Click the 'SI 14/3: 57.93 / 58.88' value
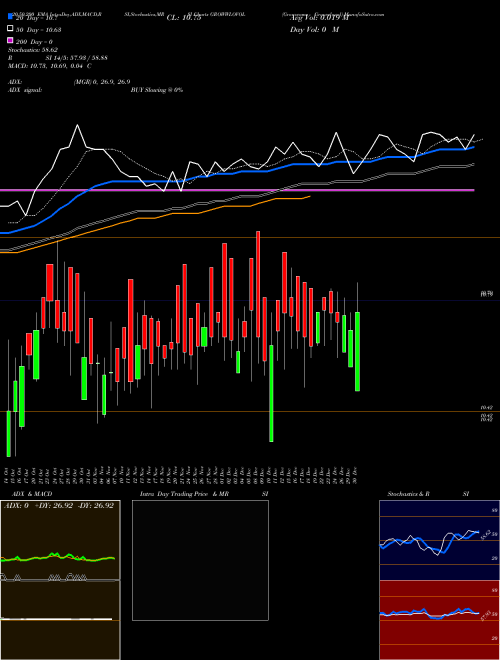The height and width of the screenshot is (660, 500). tap(77, 58)
